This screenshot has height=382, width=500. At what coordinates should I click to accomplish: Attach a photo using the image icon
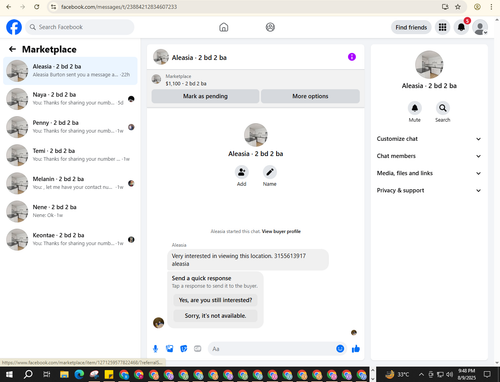170,349
